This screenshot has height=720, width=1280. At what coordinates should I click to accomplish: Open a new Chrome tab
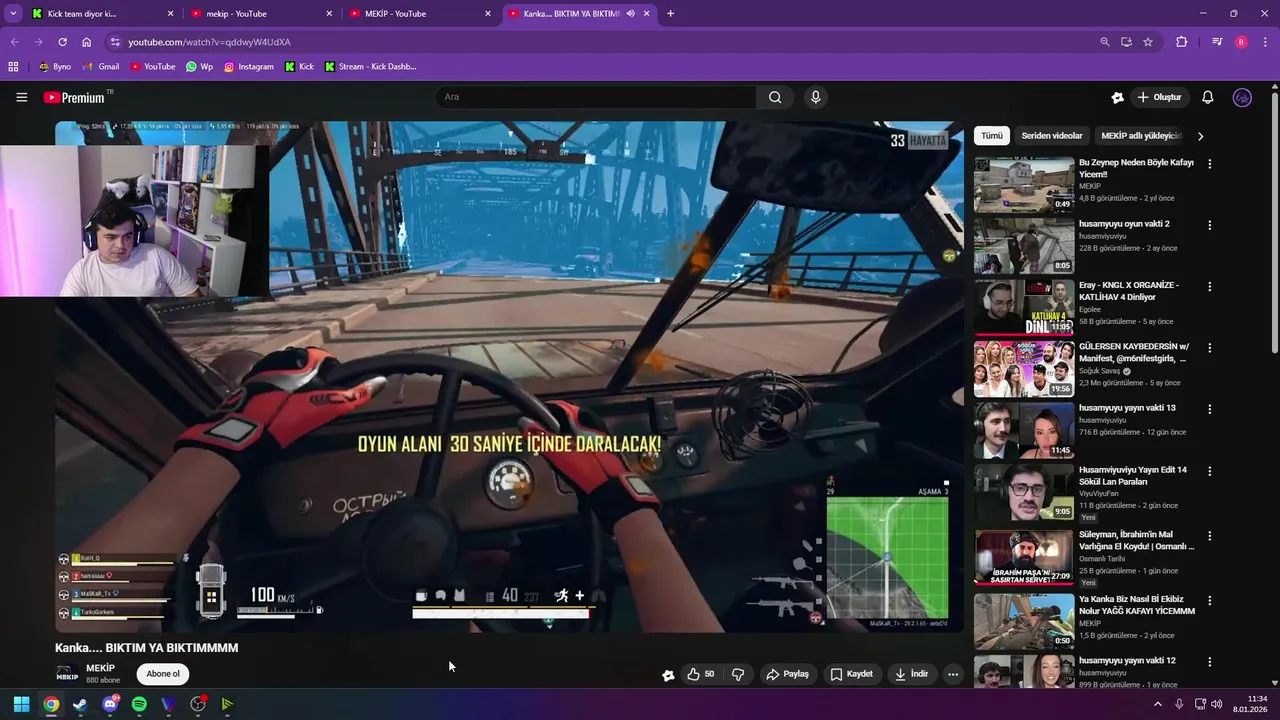pos(670,14)
